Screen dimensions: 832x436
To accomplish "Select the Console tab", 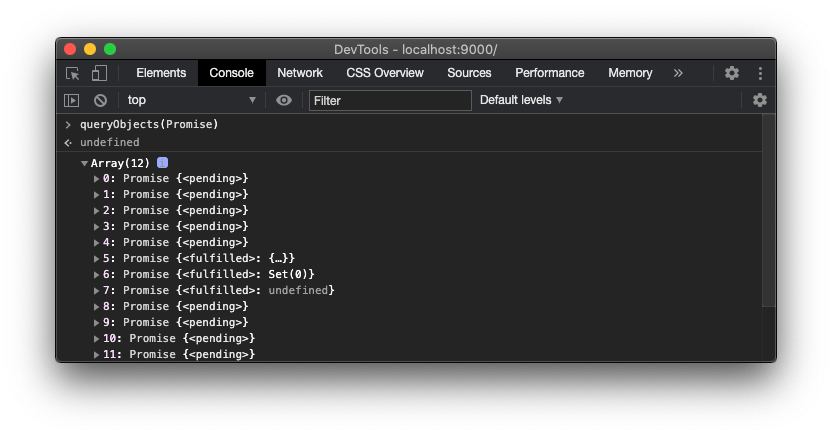I will pos(231,73).
